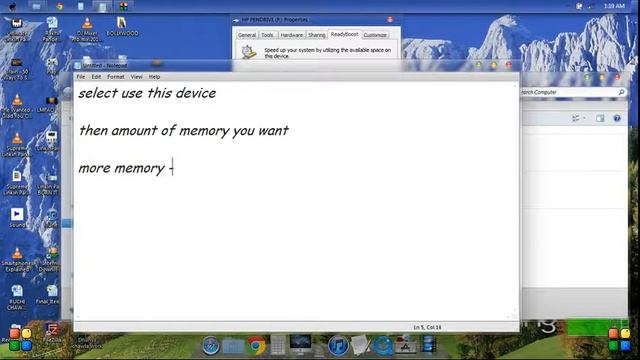Click at end of 'more memory -' line
The image size is (640, 360).
click(174, 168)
